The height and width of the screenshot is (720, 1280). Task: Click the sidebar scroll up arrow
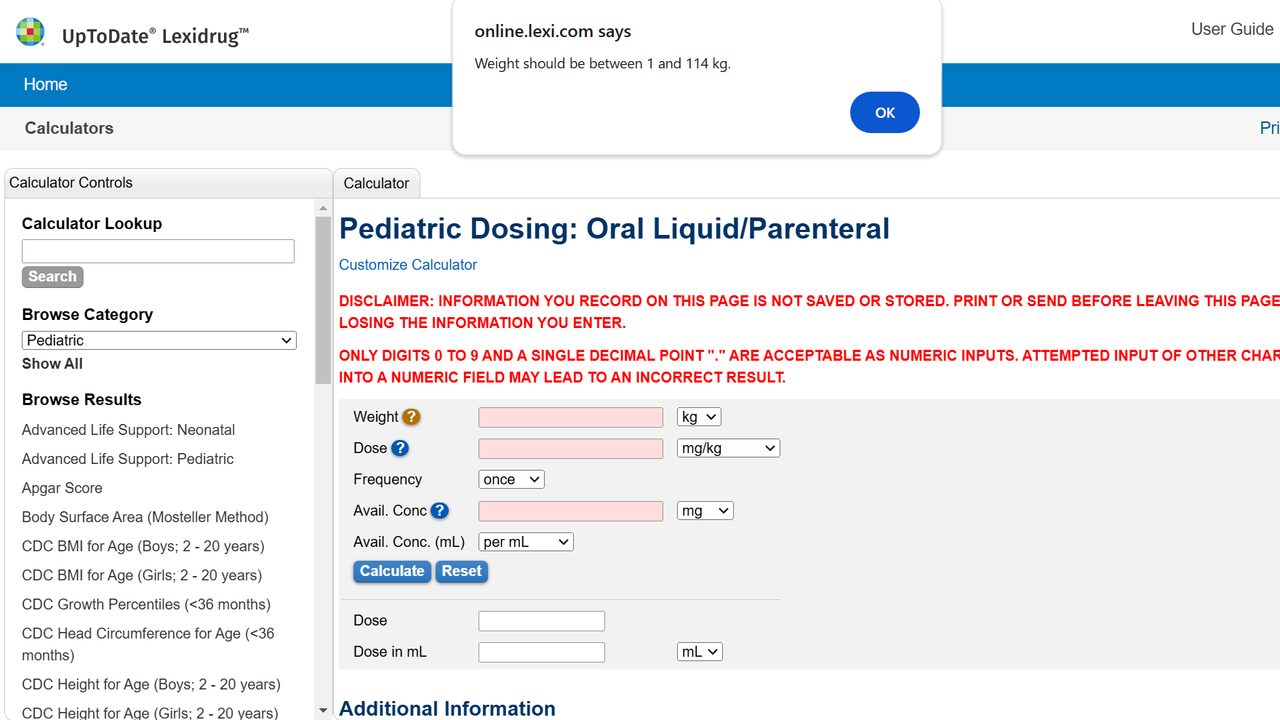(322, 209)
